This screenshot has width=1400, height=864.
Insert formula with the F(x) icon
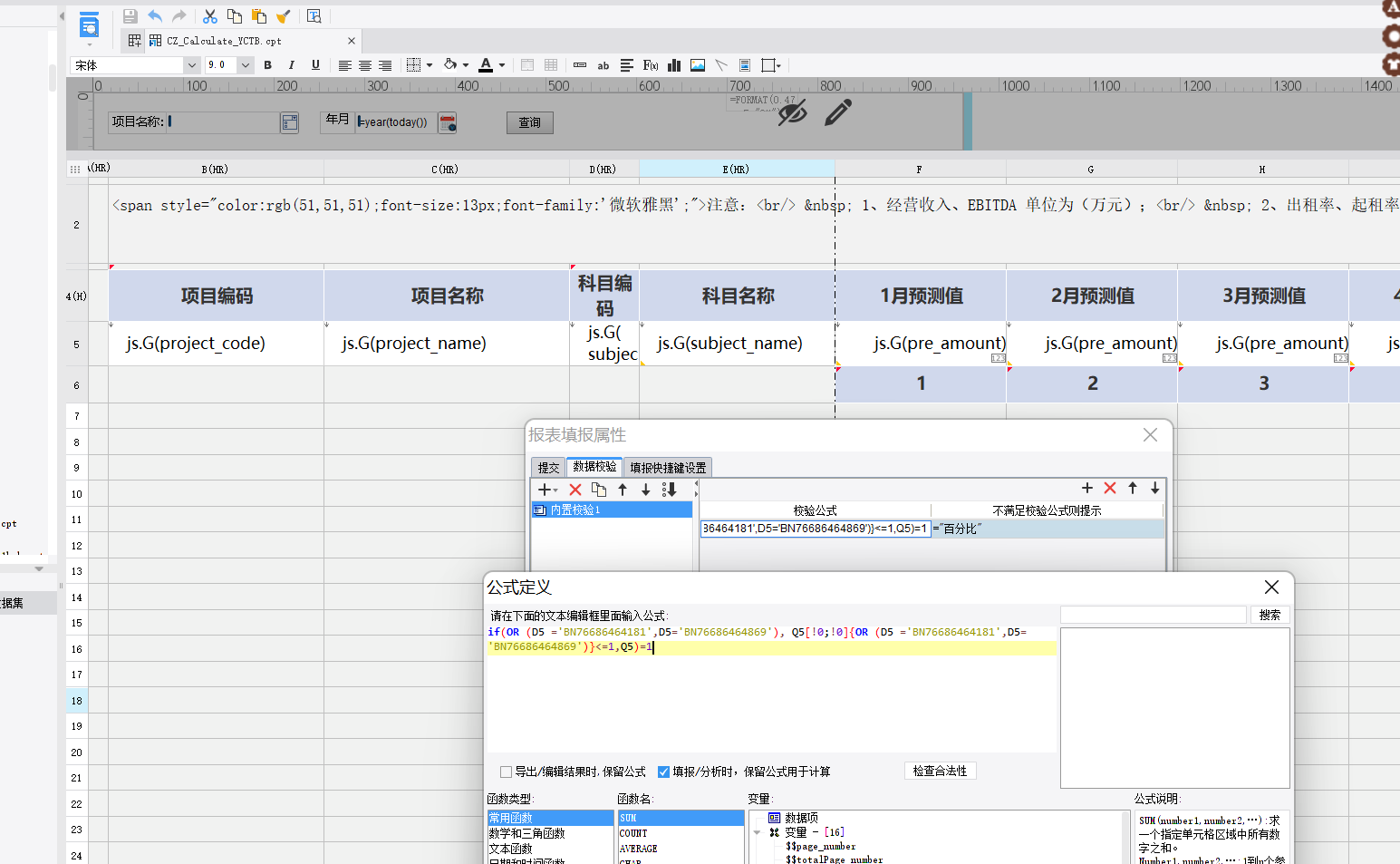tap(651, 65)
